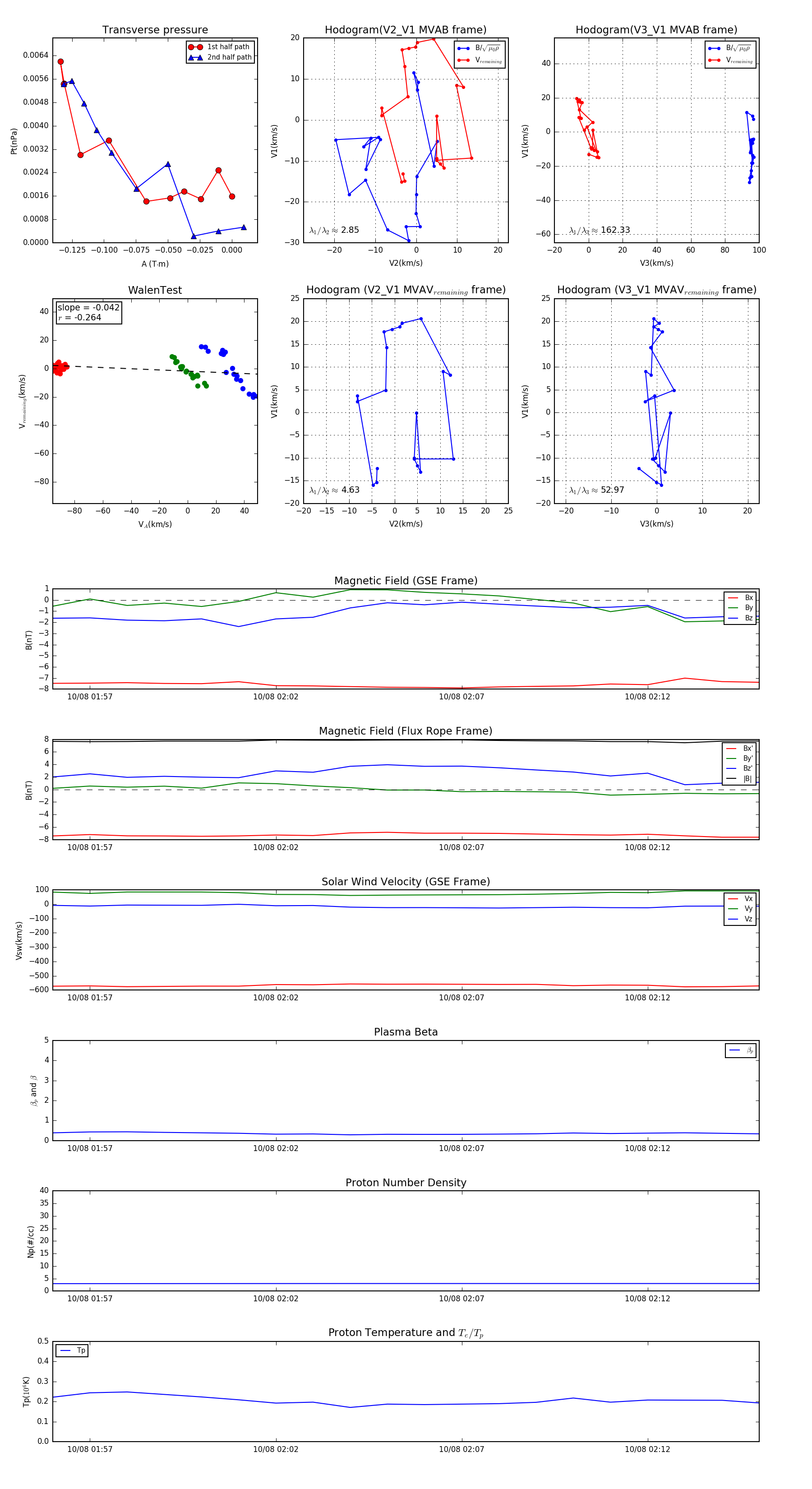Image resolution: width=812 pixels, height=1489 pixels.
Task: Click the "WalenTest" plot title
Action: pyautogui.click(x=155, y=290)
